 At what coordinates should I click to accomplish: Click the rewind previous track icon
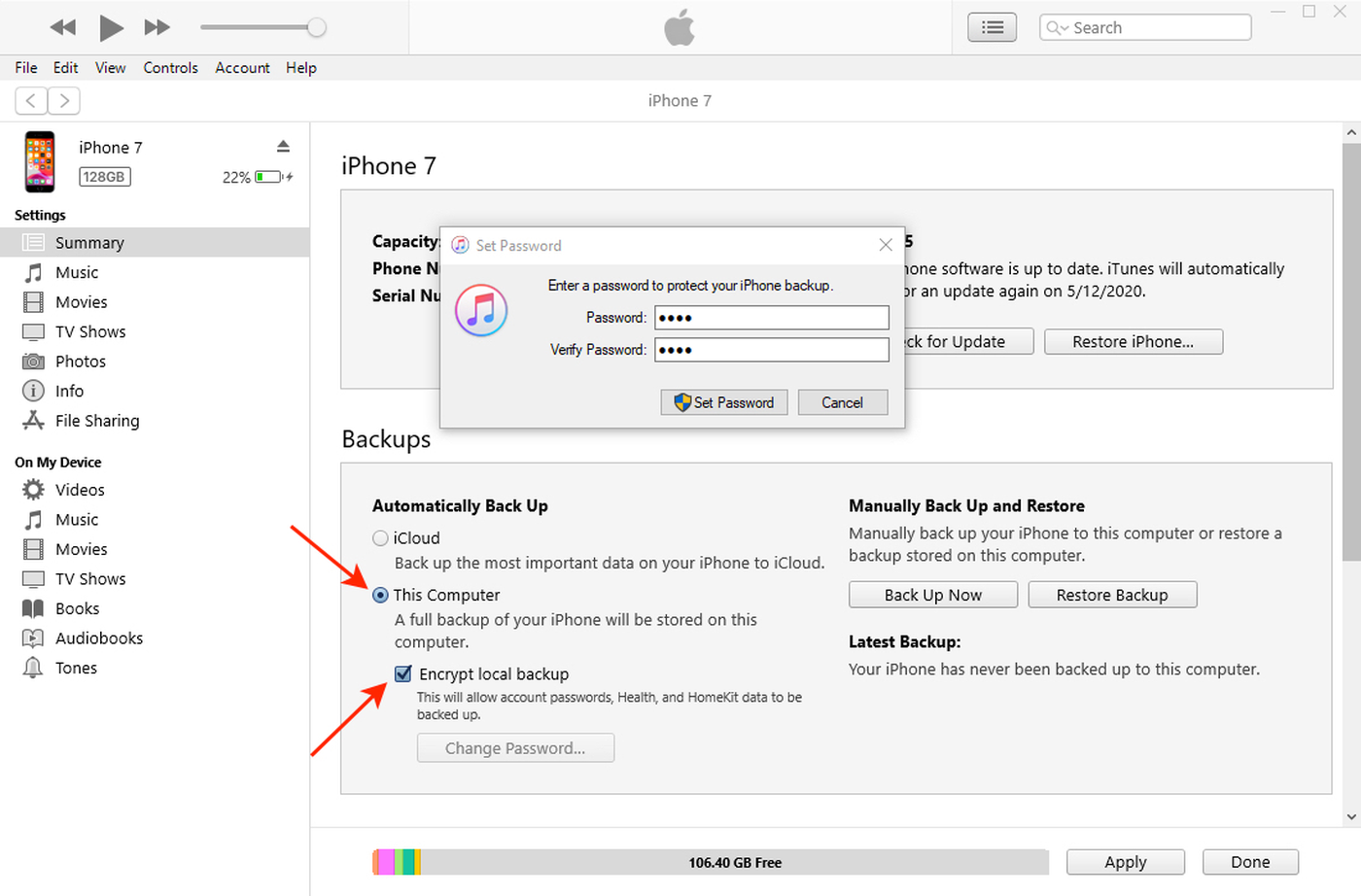pyautogui.click(x=63, y=28)
